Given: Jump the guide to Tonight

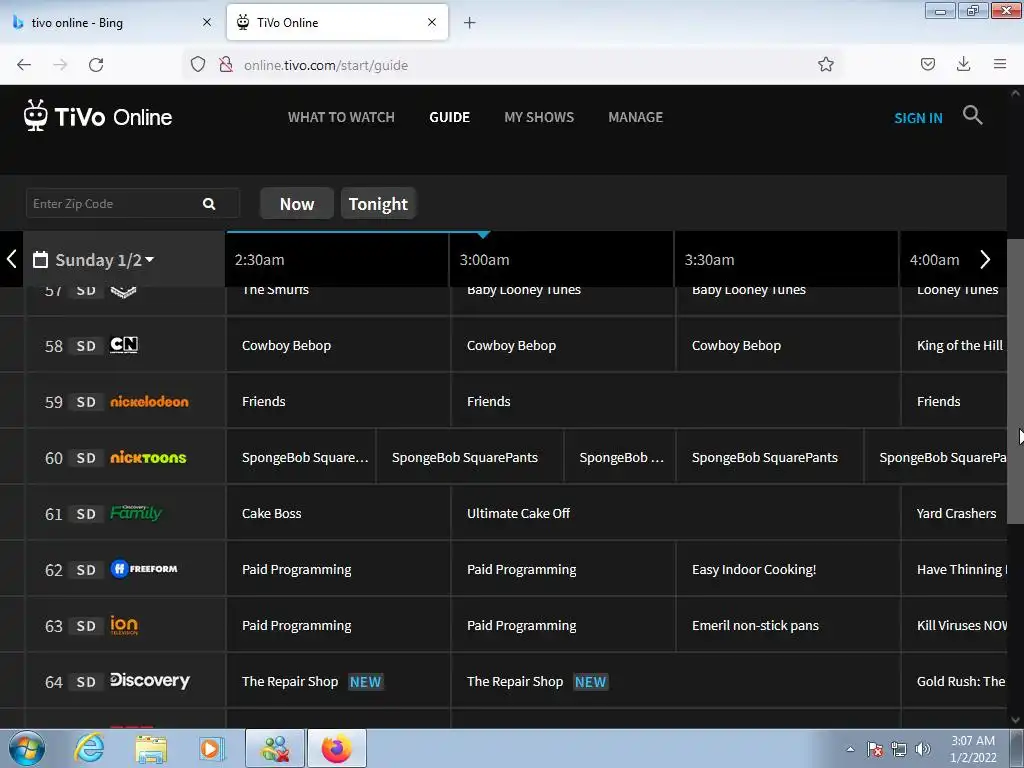Looking at the screenshot, I should (x=378, y=204).
